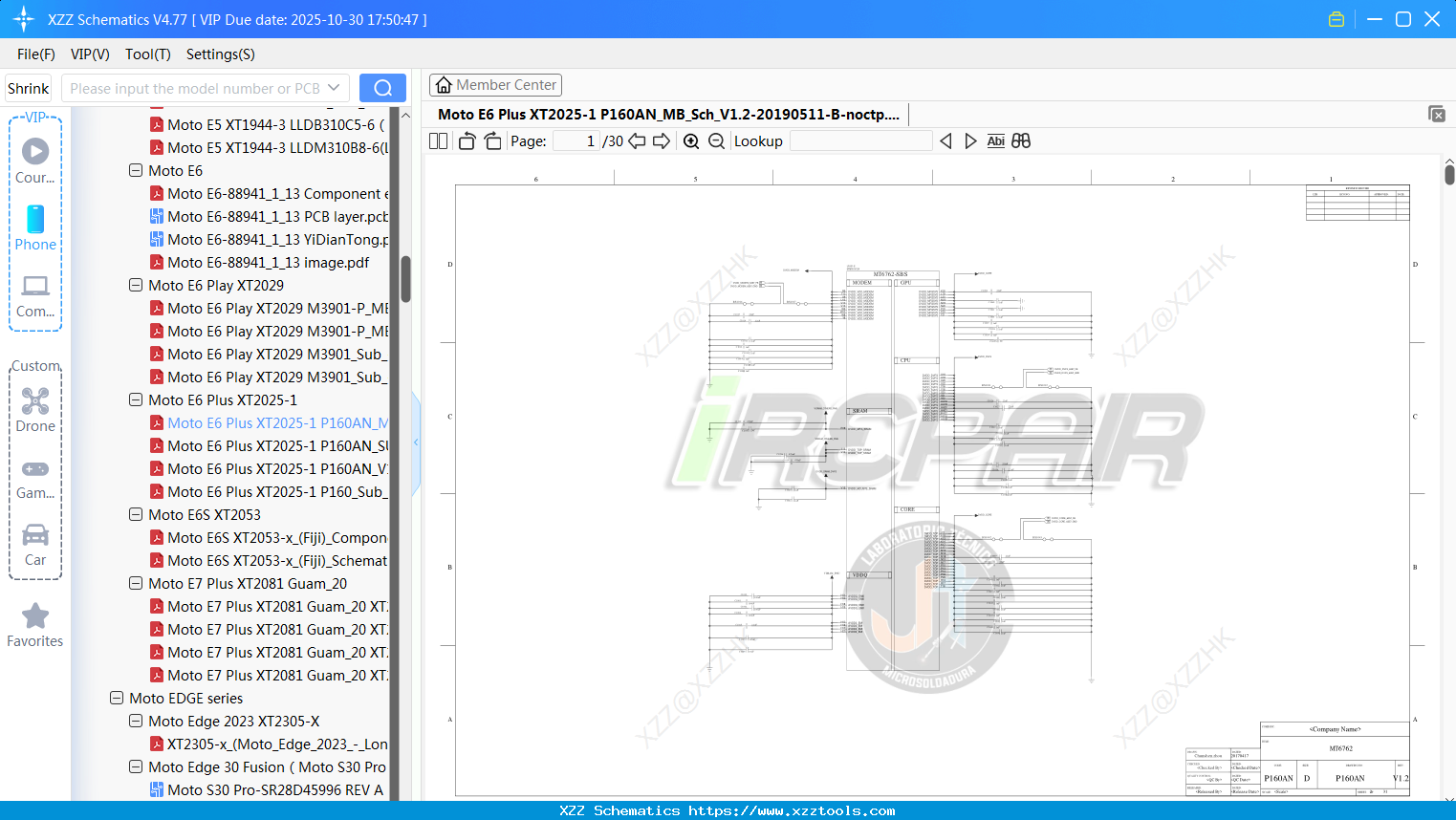Rotate the schematic counterclockwise

(466, 140)
